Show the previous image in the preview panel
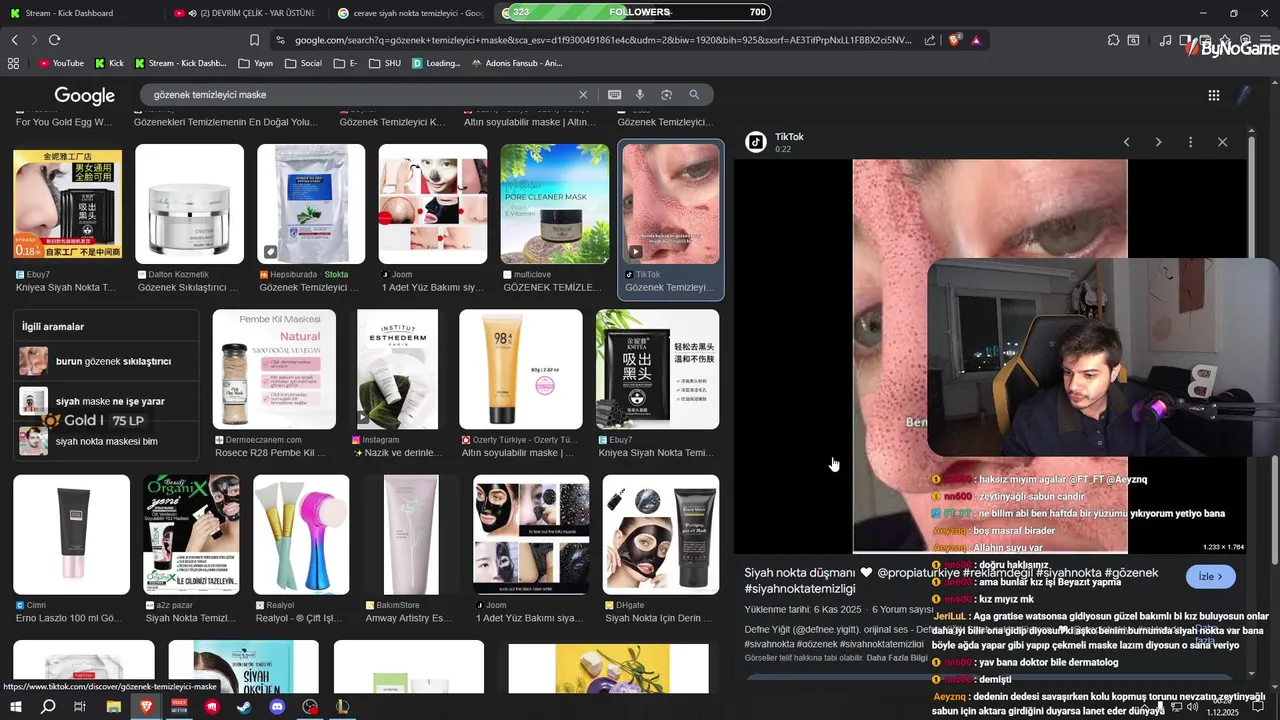 pos(1126,142)
